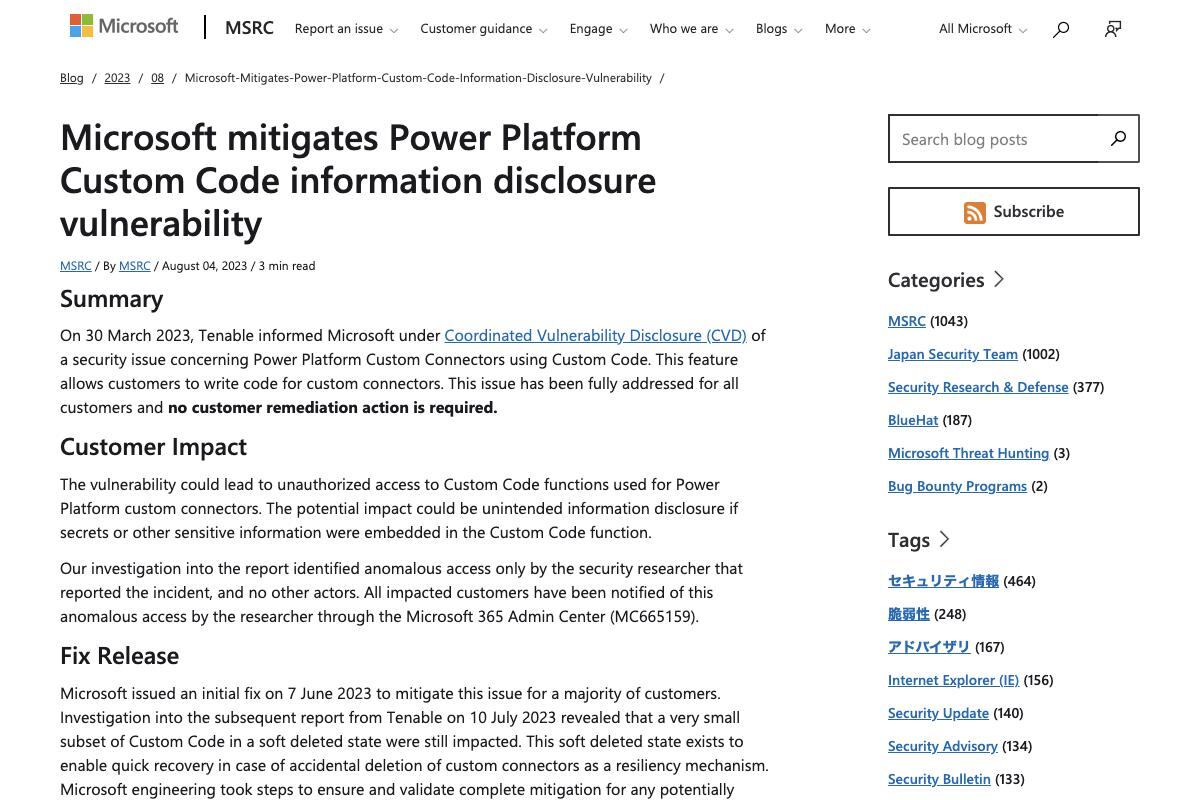Expand Categories with the arrow
This screenshot has height=800, width=1200.
point(998,279)
